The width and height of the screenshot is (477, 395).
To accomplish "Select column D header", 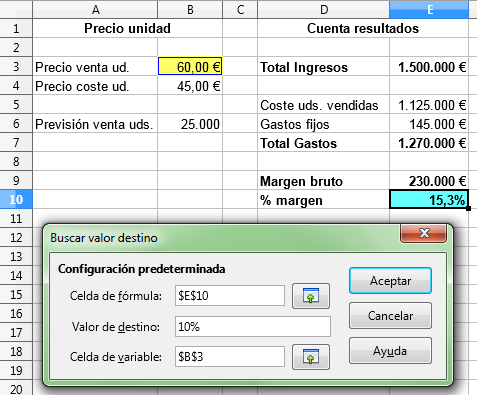I will tap(323, 9).
